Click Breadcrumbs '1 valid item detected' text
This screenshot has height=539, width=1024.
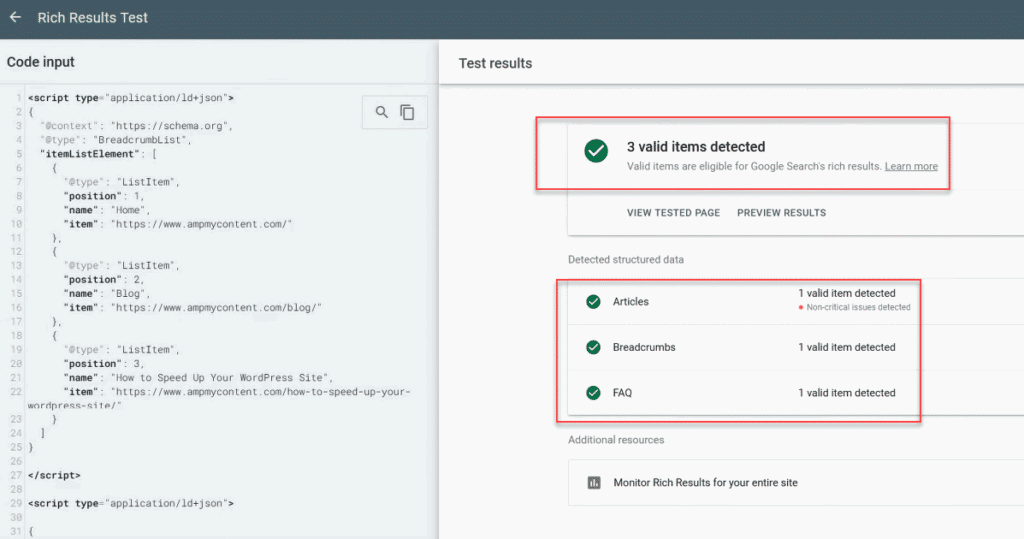(846, 348)
